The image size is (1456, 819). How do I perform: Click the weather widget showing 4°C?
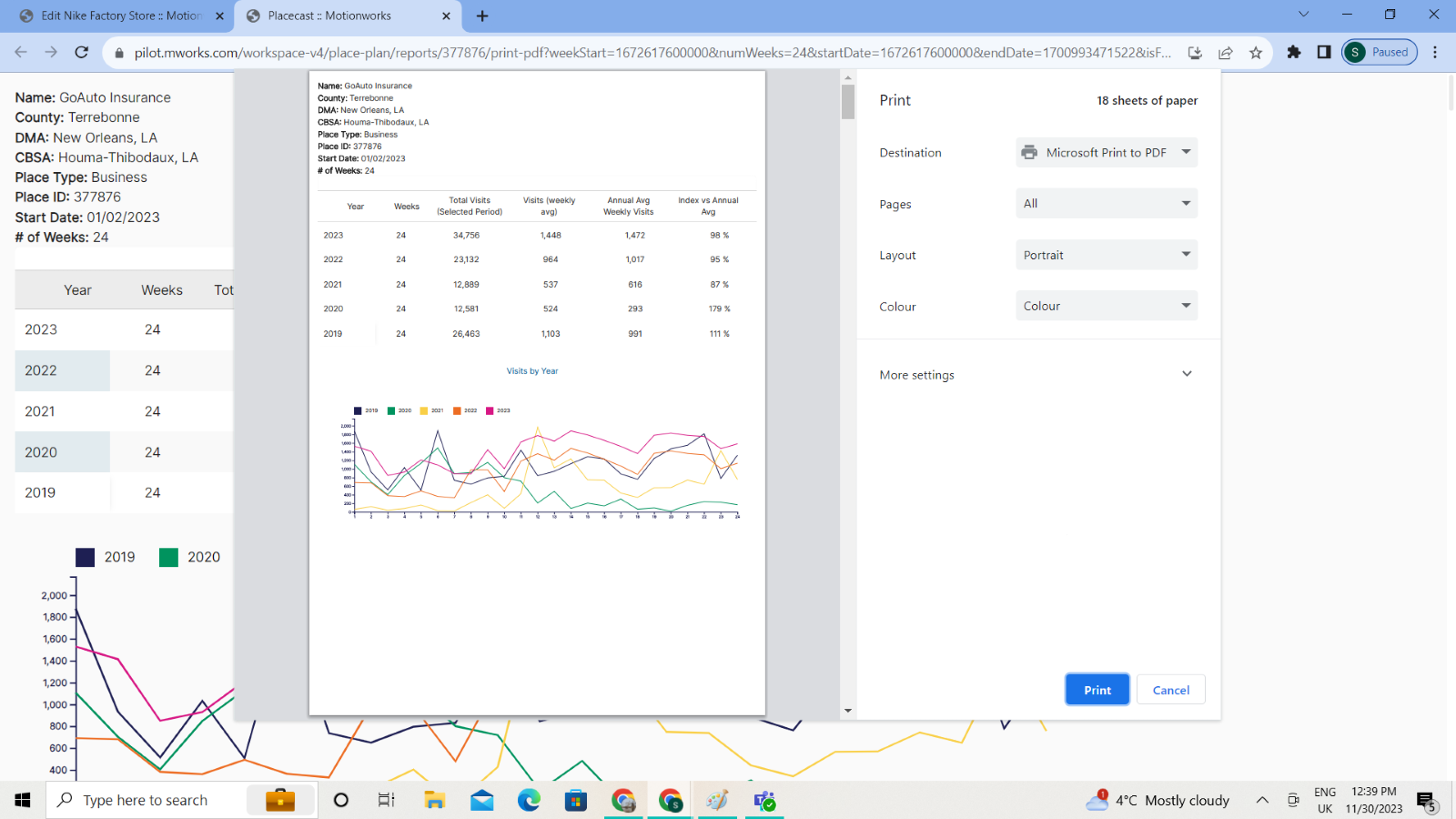click(x=1158, y=800)
